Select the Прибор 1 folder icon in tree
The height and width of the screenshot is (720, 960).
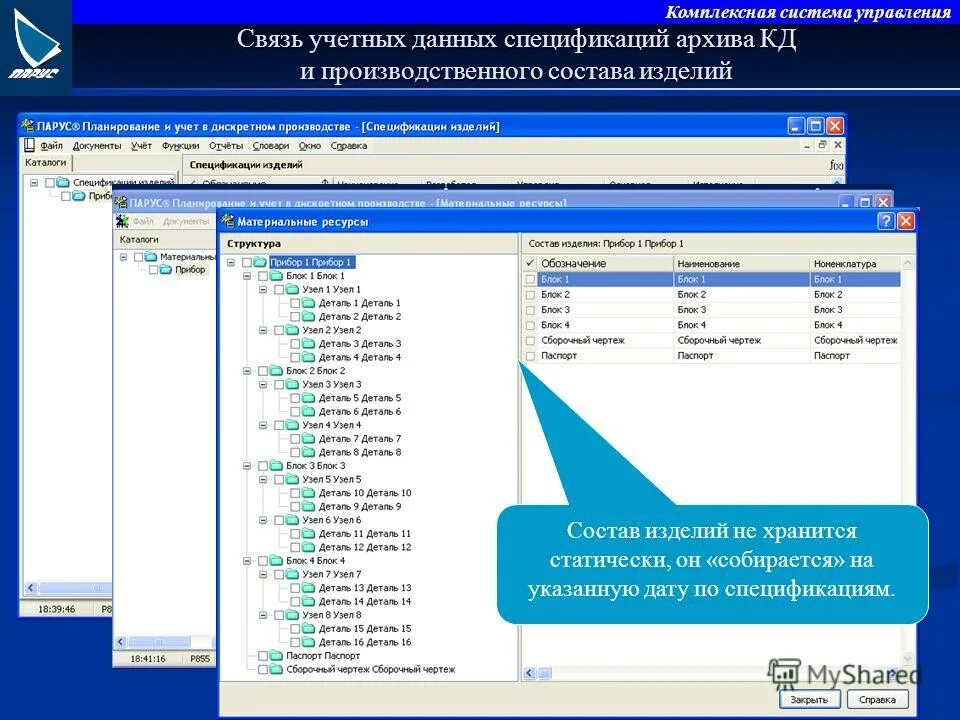tap(259, 263)
